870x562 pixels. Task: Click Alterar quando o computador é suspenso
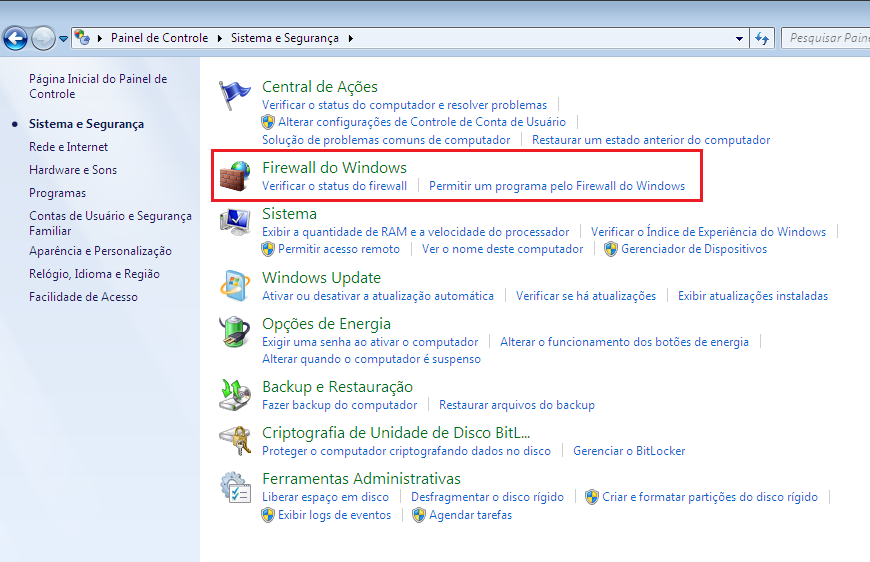coord(371,359)
